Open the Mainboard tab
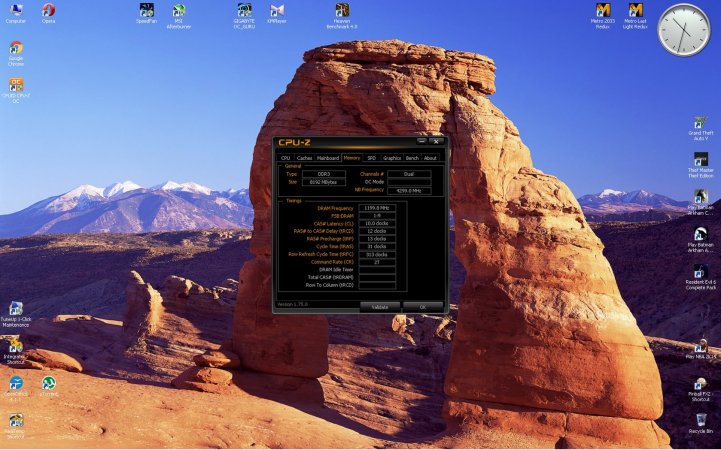The image size is (721, 450). coord(328,158)
